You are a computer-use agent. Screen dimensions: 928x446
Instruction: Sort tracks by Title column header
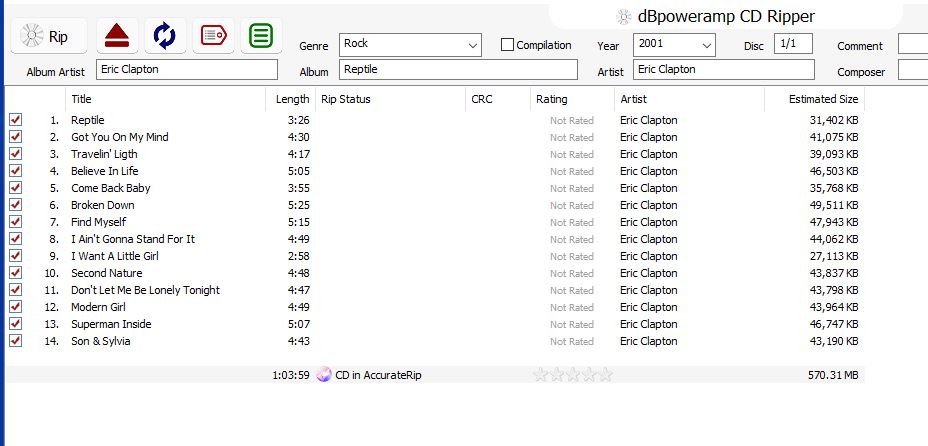click(x=82, y=99)
